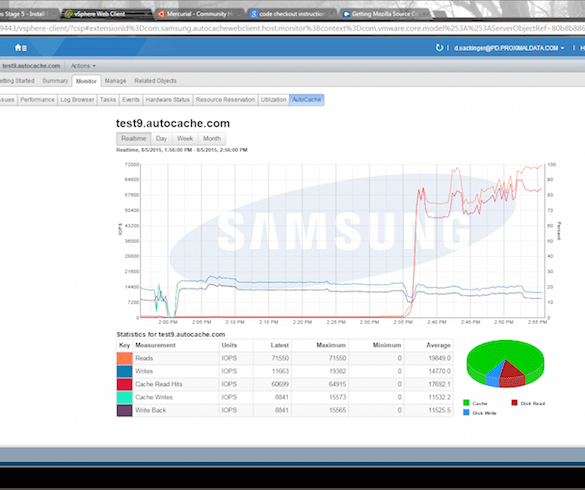Switch to vSphere Web Client browser tab
The height and width of the screenshot is (490, 585).
pyautogui.click(x=105, y=14)
